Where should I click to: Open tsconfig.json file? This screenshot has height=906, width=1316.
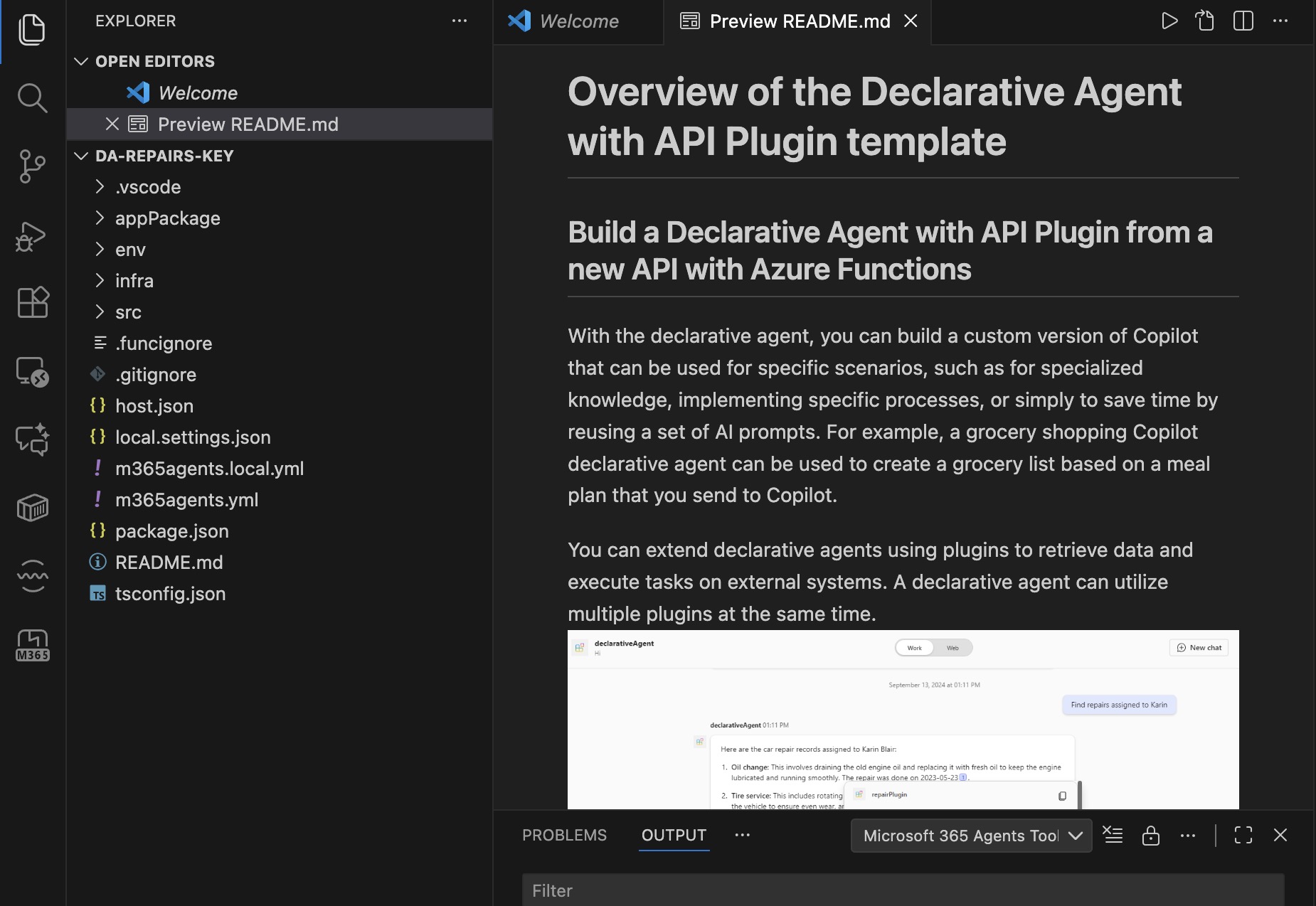tap(280, 594)
